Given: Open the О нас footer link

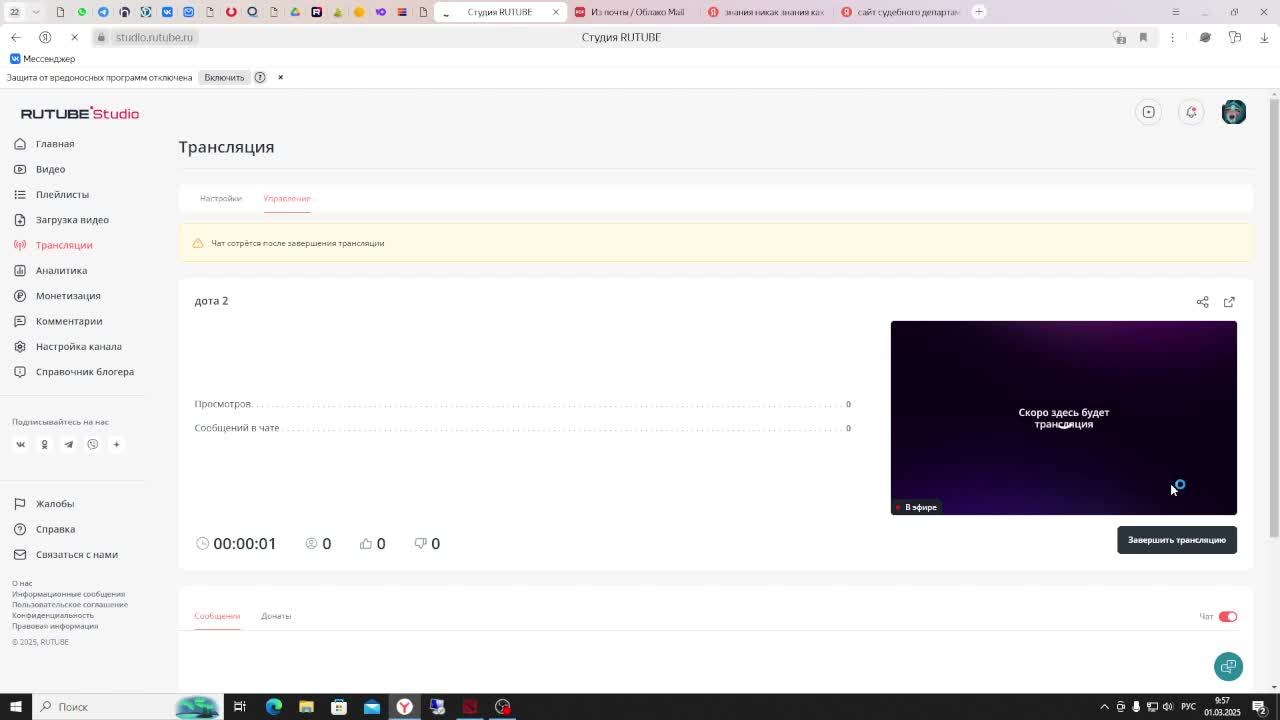Looking at the screenshot, I should (x=22, y=583).
